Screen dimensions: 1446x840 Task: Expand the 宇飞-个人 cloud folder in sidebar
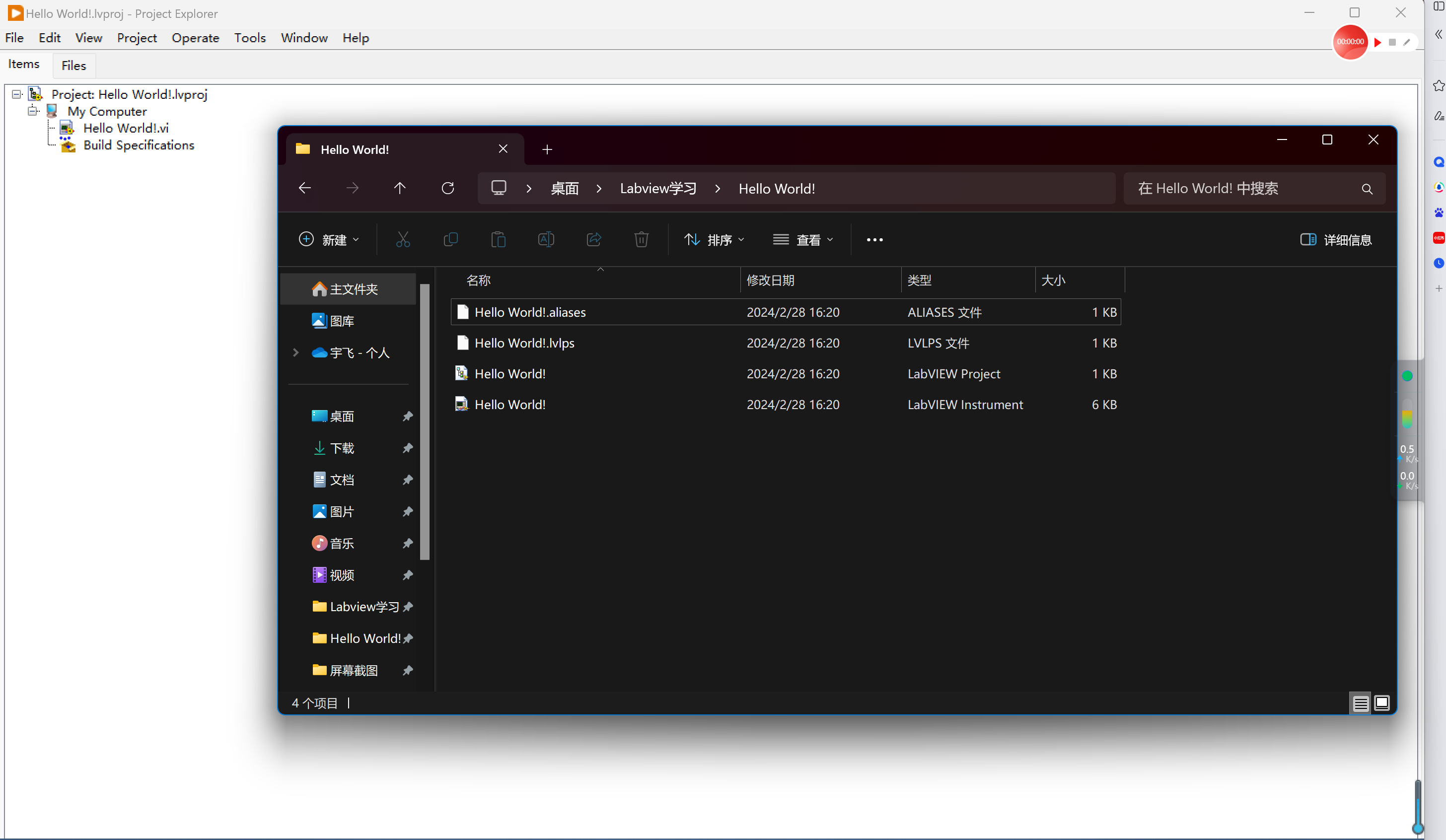click(295, 352)
